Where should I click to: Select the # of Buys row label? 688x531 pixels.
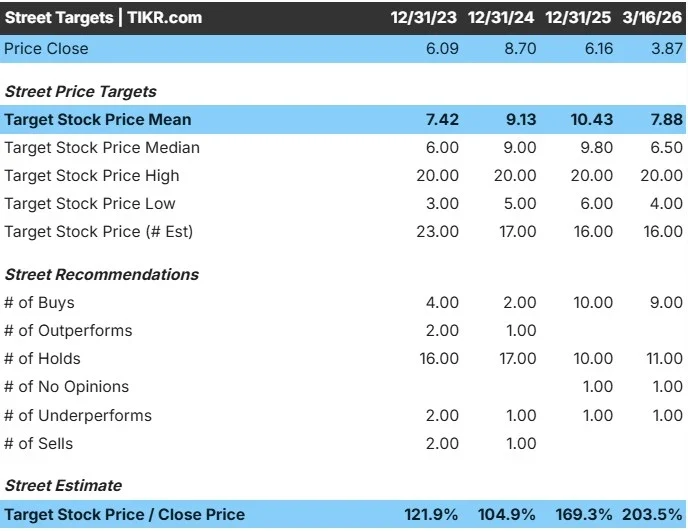(x=39, y=303)
